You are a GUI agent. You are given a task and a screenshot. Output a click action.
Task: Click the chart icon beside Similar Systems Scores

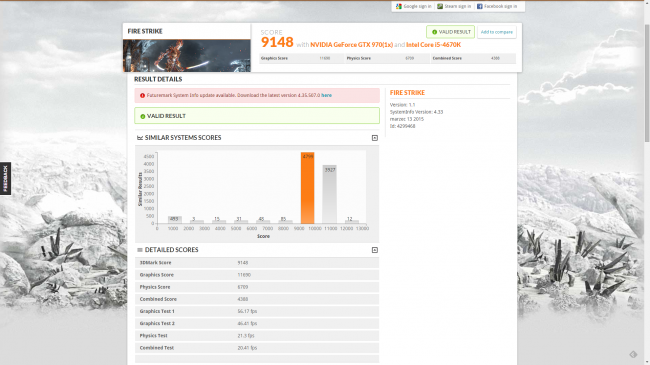[x=140, y=138]
